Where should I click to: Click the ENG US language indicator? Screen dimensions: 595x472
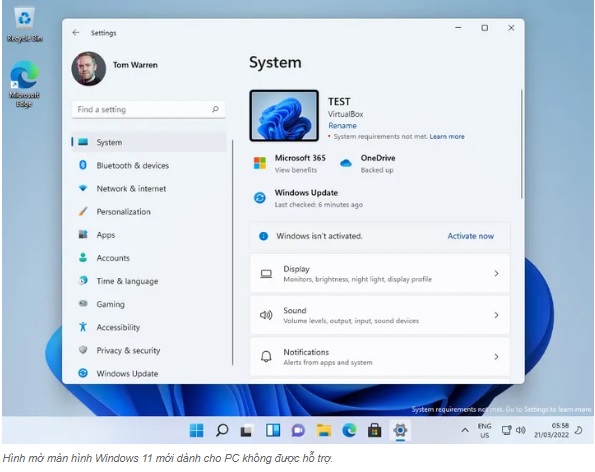(x=485, y=431)
